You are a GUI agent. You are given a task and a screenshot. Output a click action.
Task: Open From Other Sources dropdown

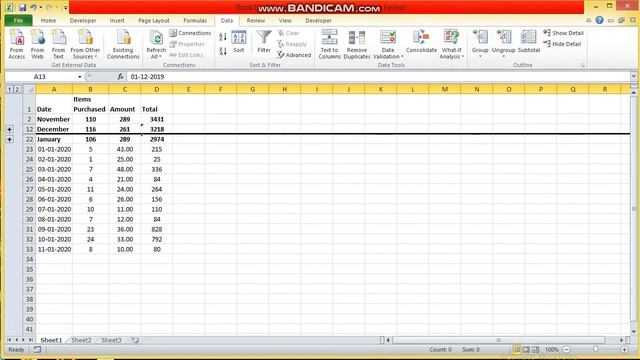(x=85, y=44)
